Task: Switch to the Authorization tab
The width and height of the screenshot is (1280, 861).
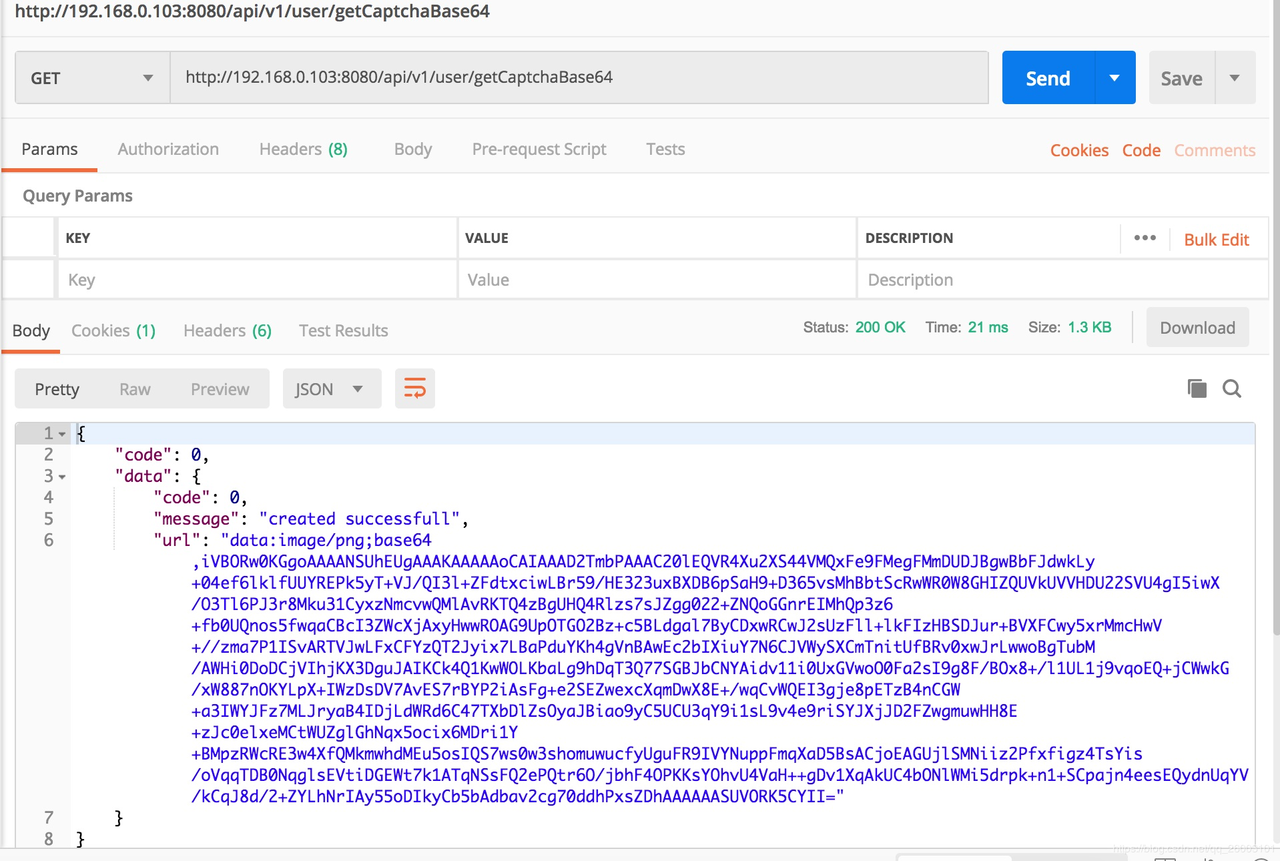Action: pyautogui.click(x=168, y=149)
